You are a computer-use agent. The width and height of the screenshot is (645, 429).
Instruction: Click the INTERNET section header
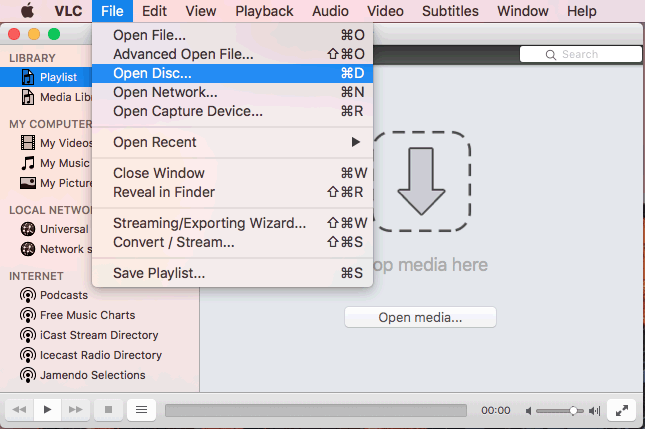tap(36, 276)
